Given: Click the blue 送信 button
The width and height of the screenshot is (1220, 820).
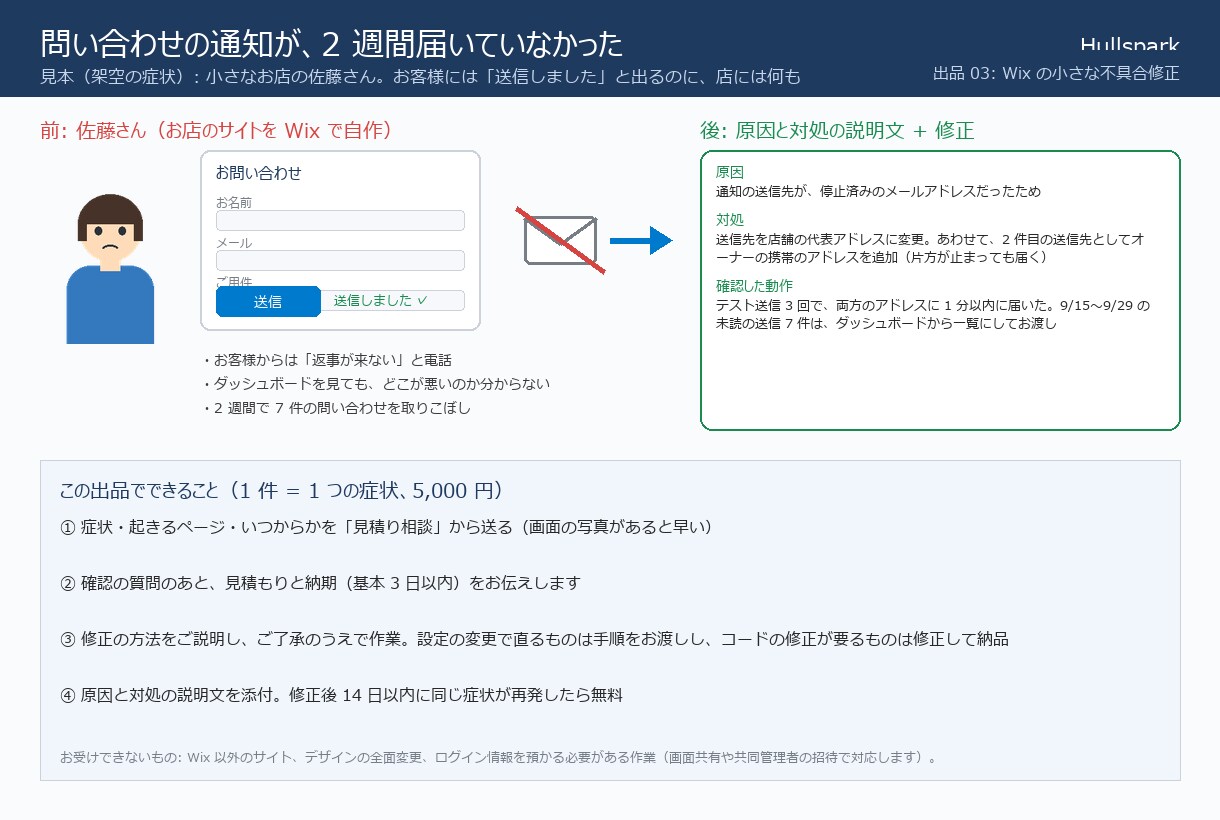Looking at the screenshot, I should [268, 301].
